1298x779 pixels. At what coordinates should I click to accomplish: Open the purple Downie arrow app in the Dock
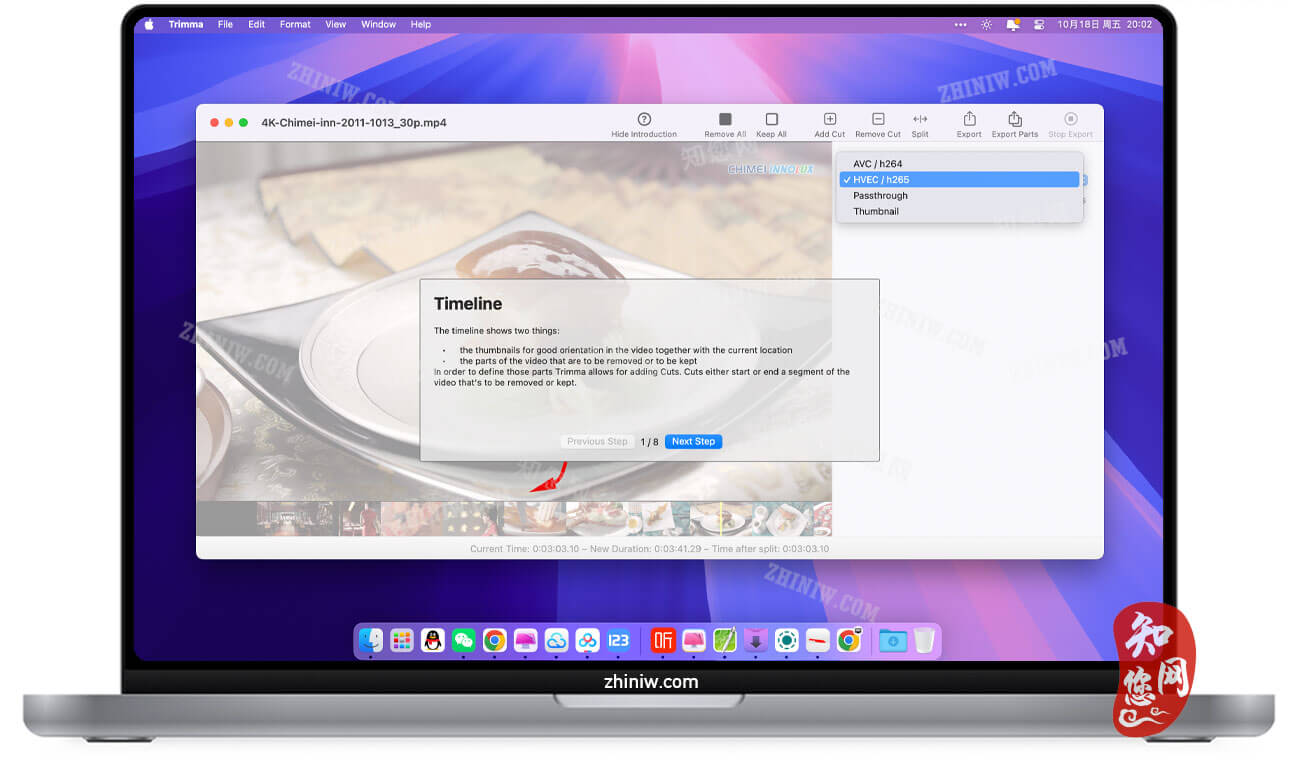click(756, 640)
